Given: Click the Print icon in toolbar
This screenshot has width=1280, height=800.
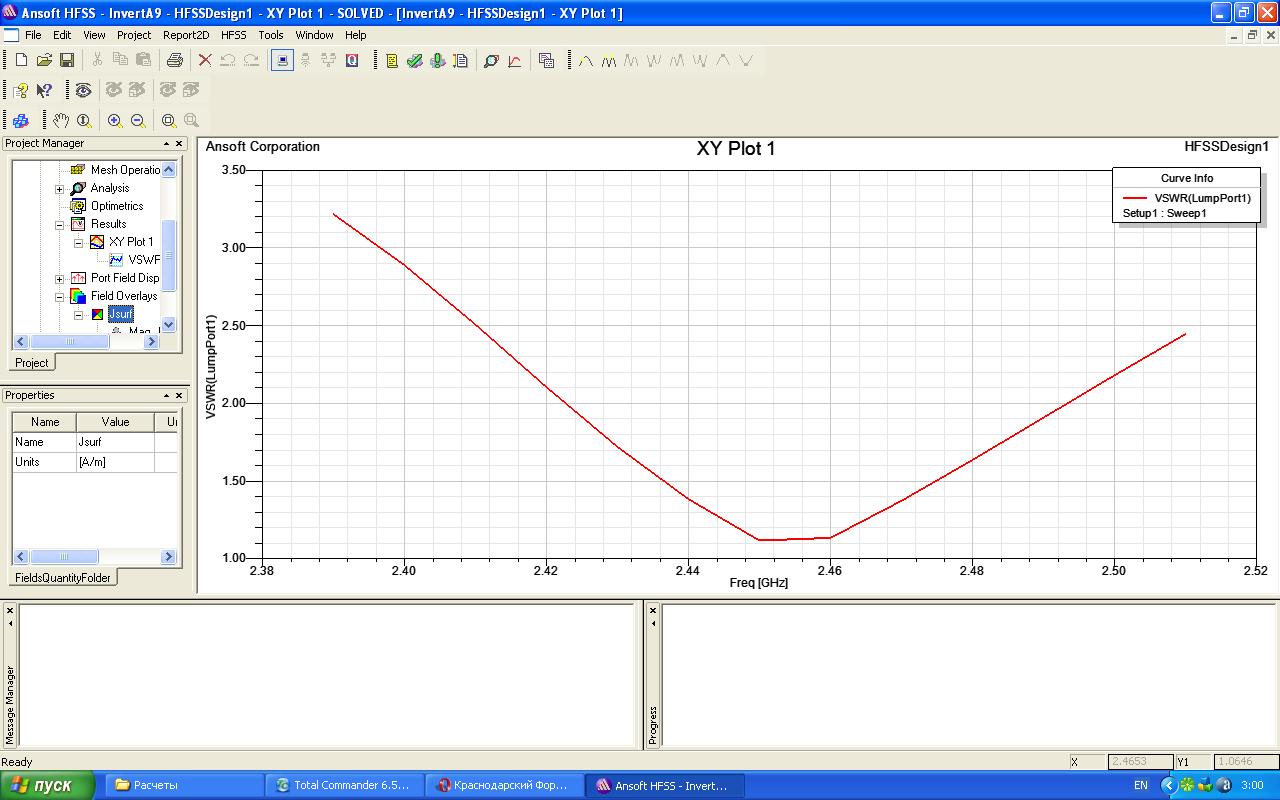Looking at the screenshot, I should tap(174, 61).
